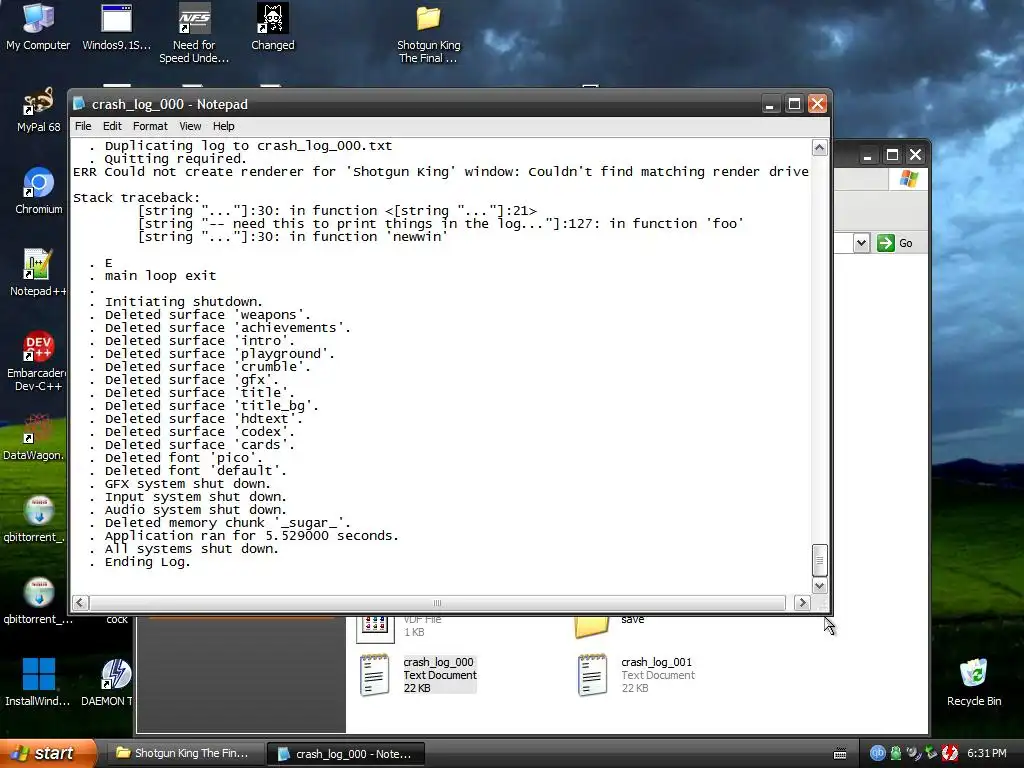The height and width of the screenshot is (768, 1024).
Task: Click the on-screen keyboard icon in taskbar
Action: pos(840,754)
